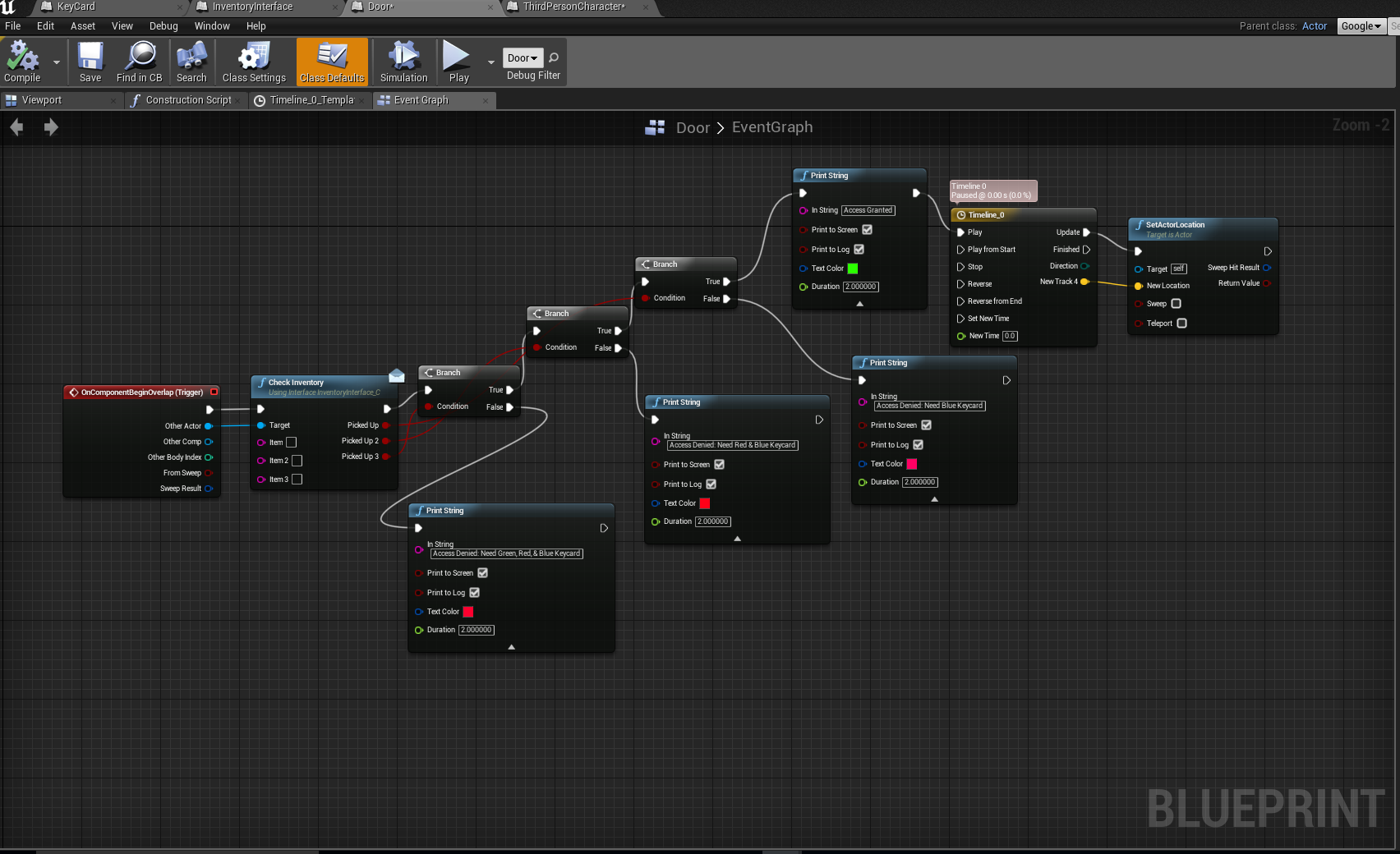Viewport: 1400px width, 854px height.
Task: Click Access Granted In String field
Action: pos(868,210)
